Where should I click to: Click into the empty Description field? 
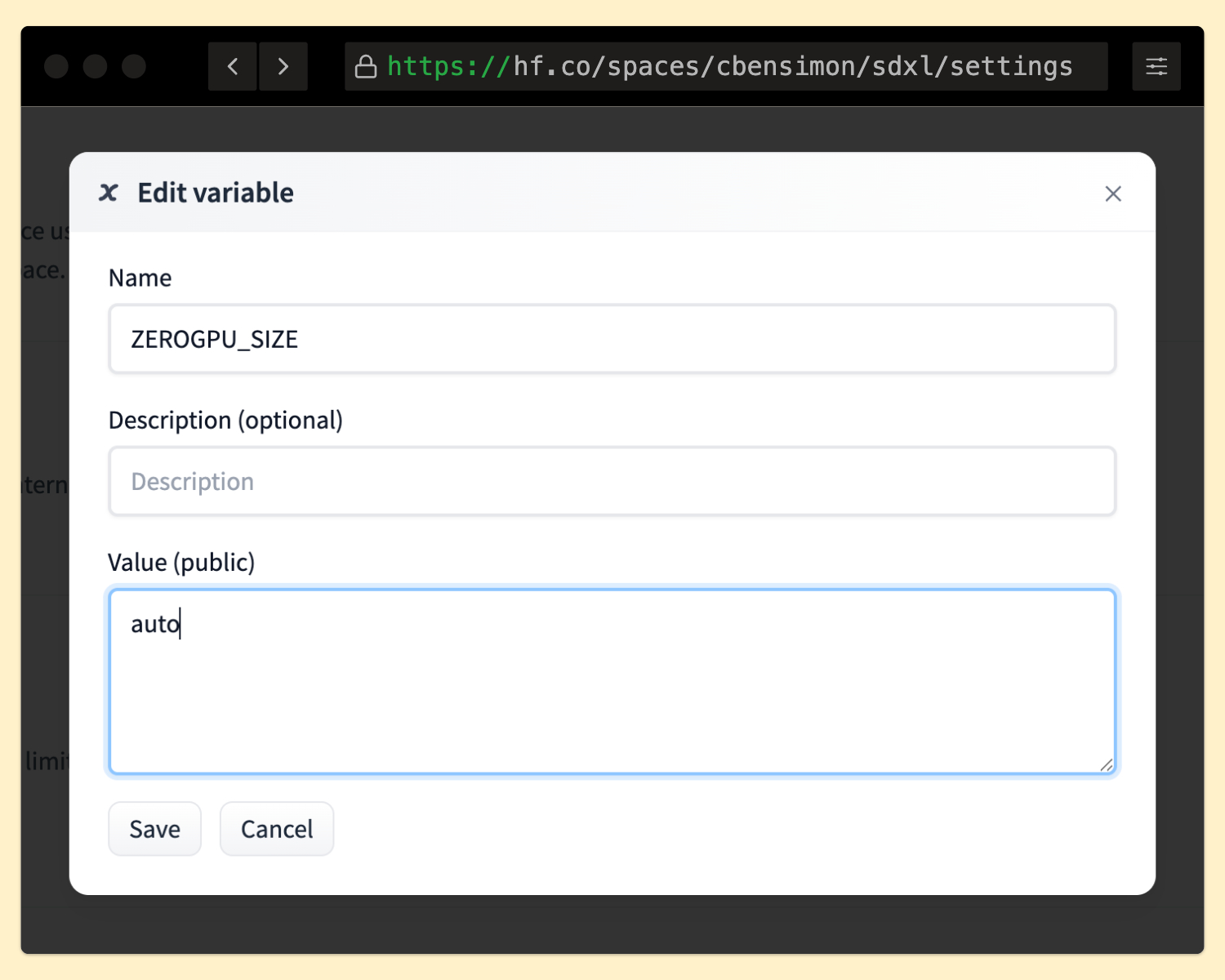(612, 481)
